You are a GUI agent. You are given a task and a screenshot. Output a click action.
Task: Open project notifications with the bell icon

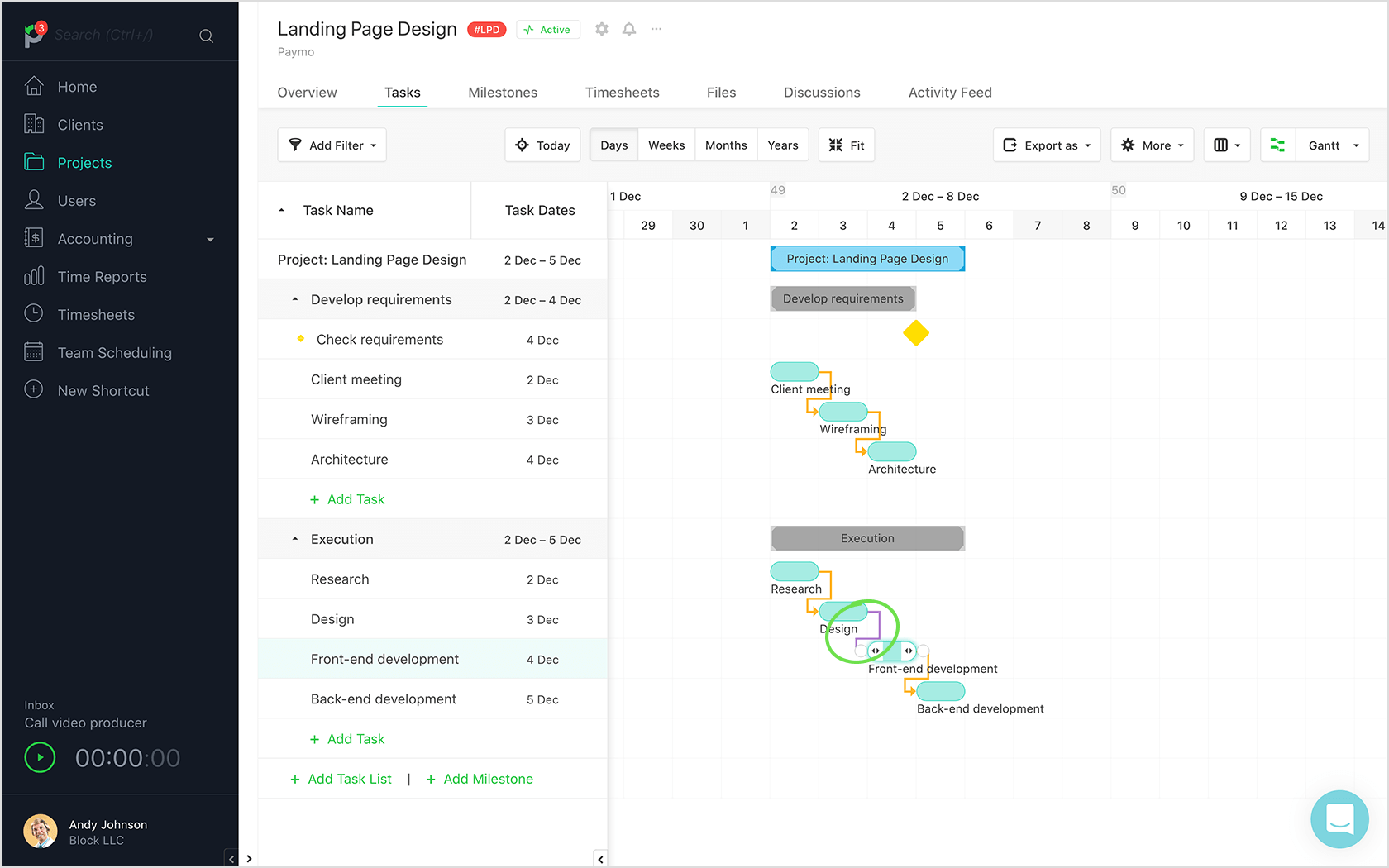[628, 29]
